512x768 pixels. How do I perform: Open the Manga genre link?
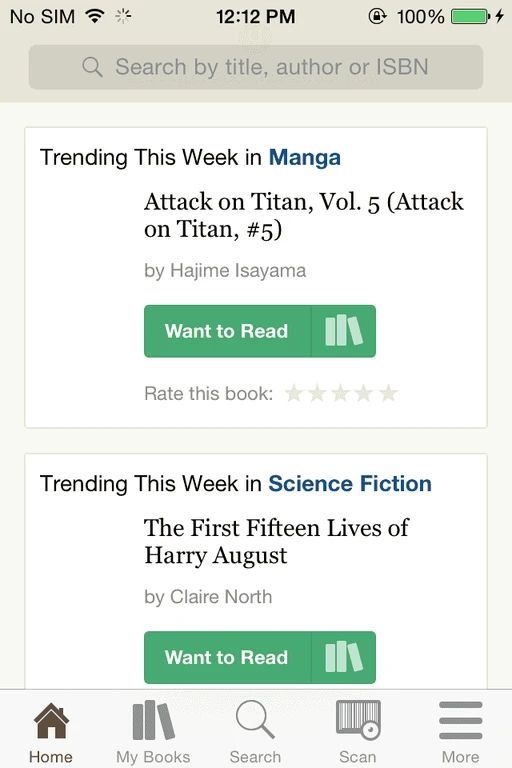(305, 158)
